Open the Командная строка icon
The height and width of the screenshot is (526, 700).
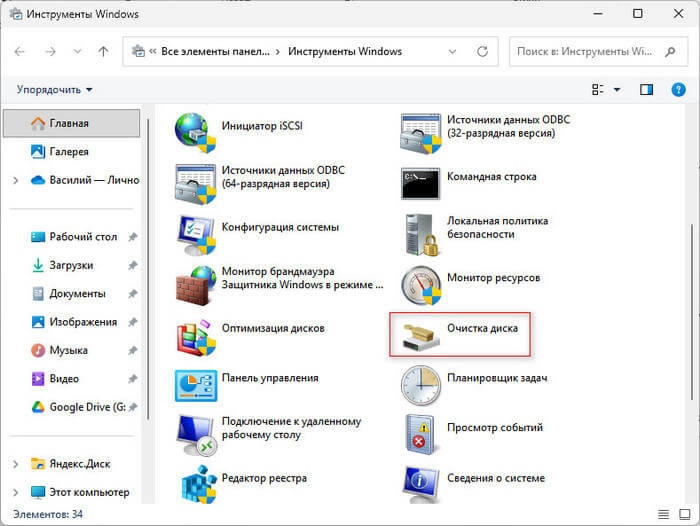coord(419,183)
